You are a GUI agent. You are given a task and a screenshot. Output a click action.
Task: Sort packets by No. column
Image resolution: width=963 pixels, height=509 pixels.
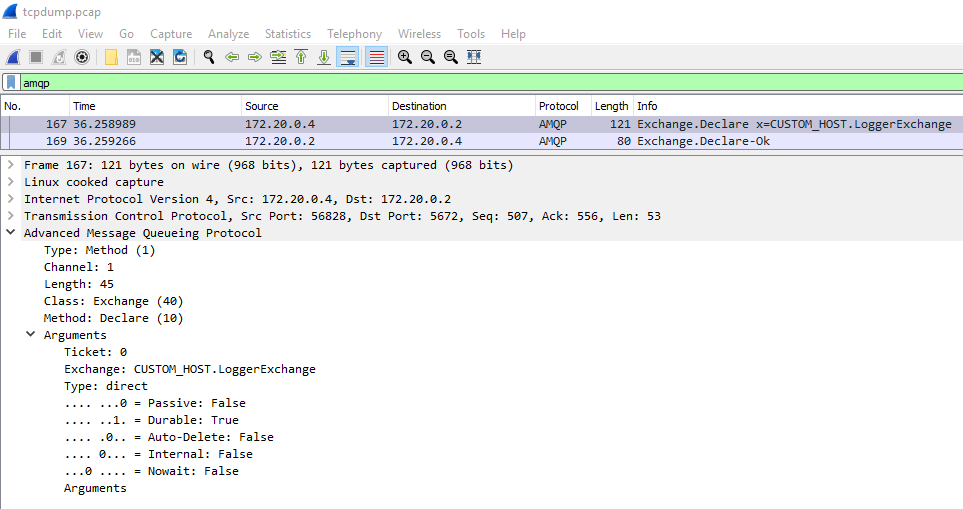pyautogui.click(x=35, y=106)
